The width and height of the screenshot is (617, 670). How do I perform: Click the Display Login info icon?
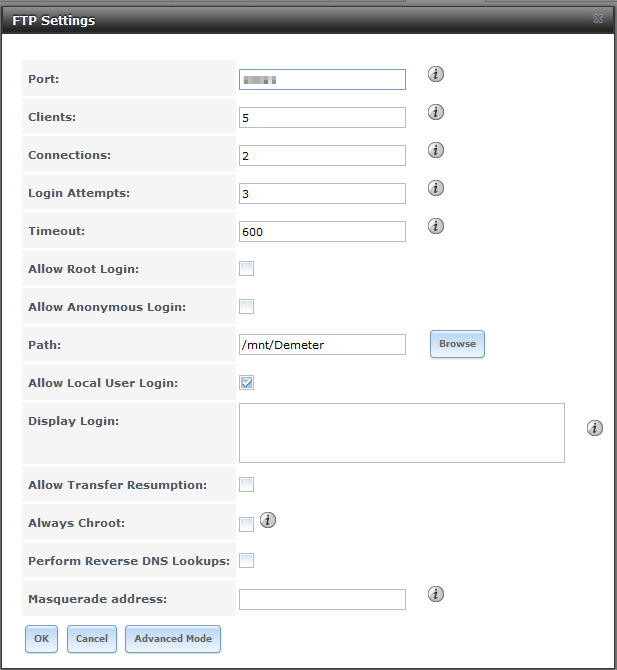click(x=595, y=428)
